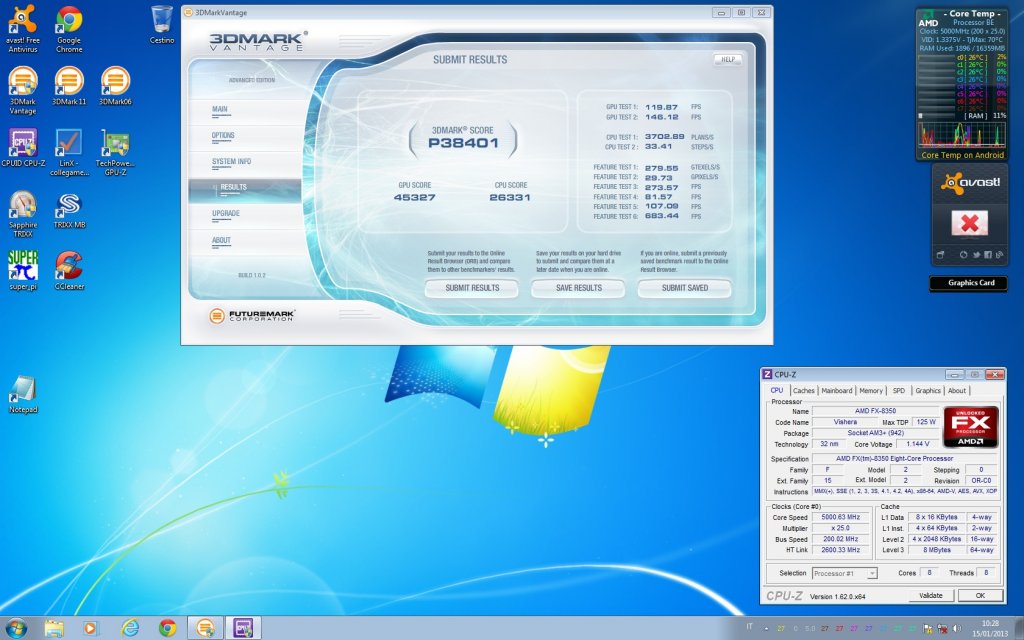
Task: Open the 3DMark06 desktop shortcut
Action: tap(116, 86)
